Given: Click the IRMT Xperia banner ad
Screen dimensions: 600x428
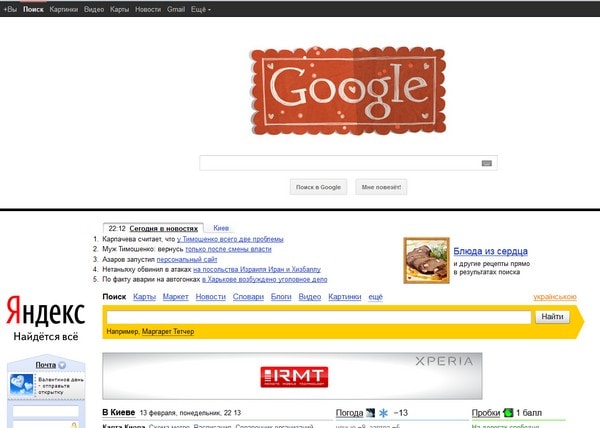Looking at the screenshot, I should coord(292,376).
